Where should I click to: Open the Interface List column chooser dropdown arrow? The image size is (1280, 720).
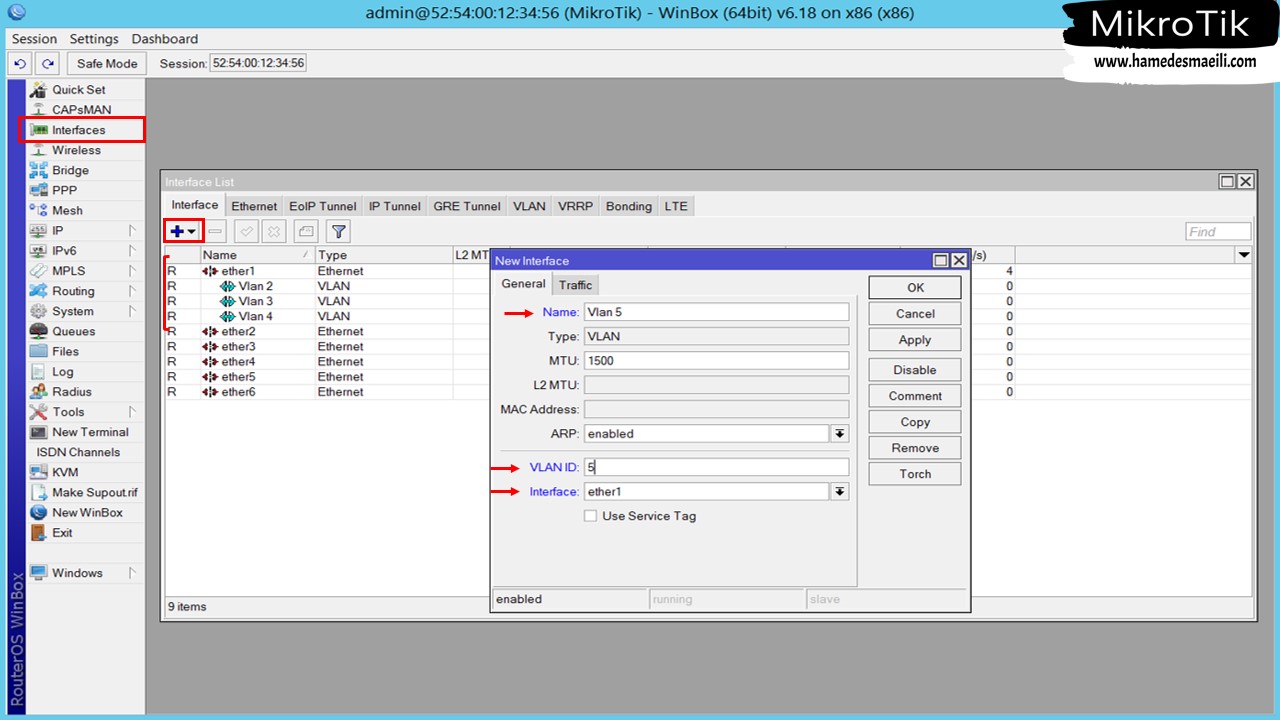(1243, 255)
